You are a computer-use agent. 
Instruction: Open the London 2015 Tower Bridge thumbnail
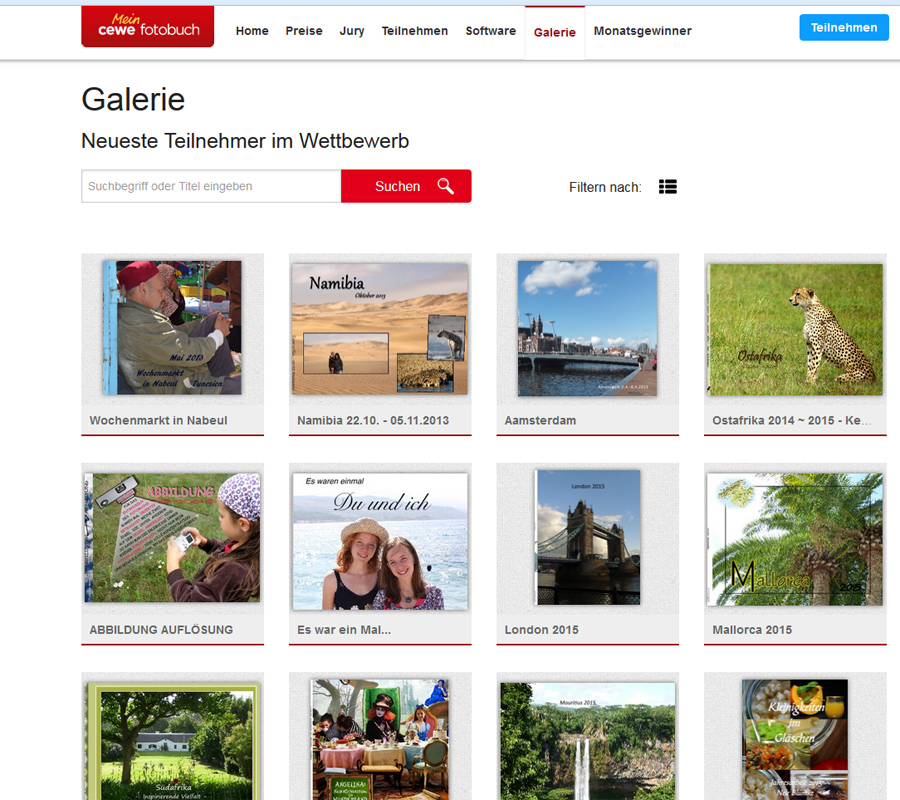588,537
